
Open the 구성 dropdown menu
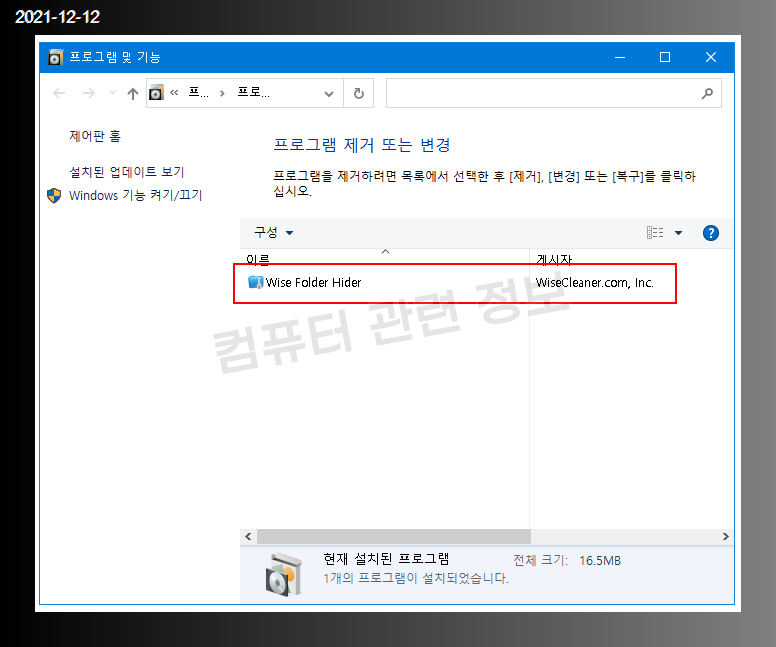coord(274,233)
